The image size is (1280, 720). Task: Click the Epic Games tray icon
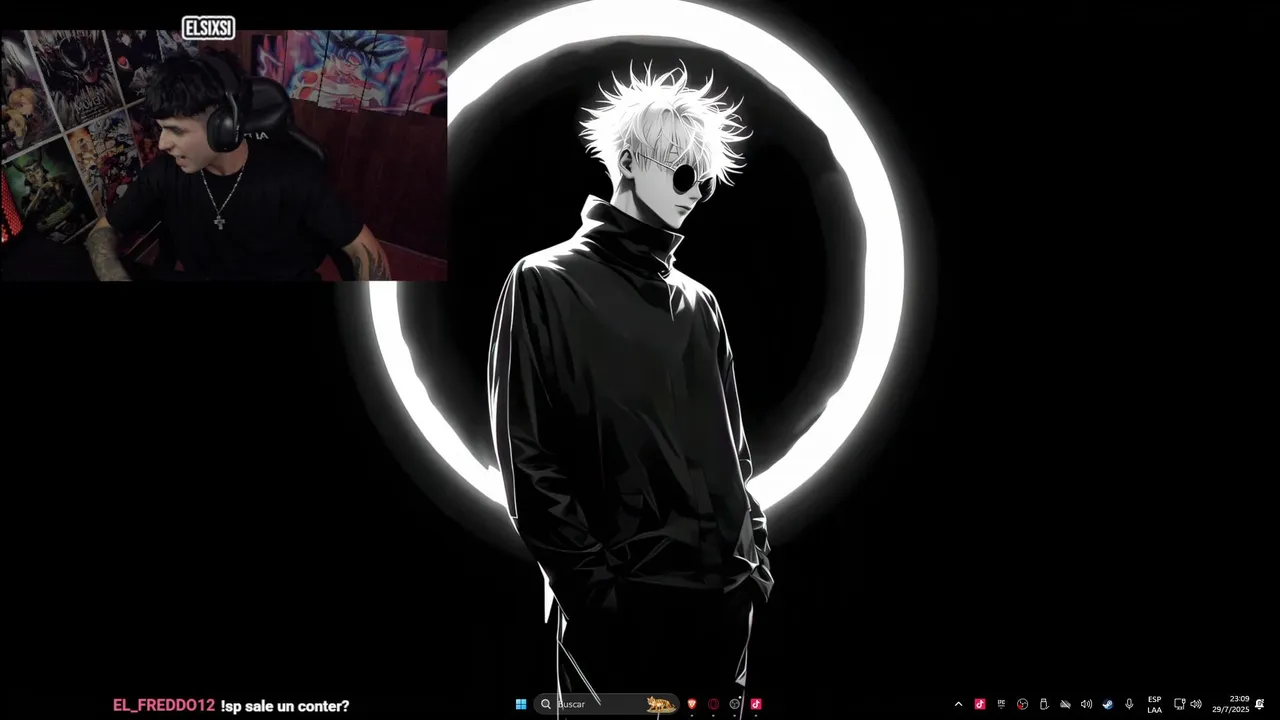tap(1002, 704)
